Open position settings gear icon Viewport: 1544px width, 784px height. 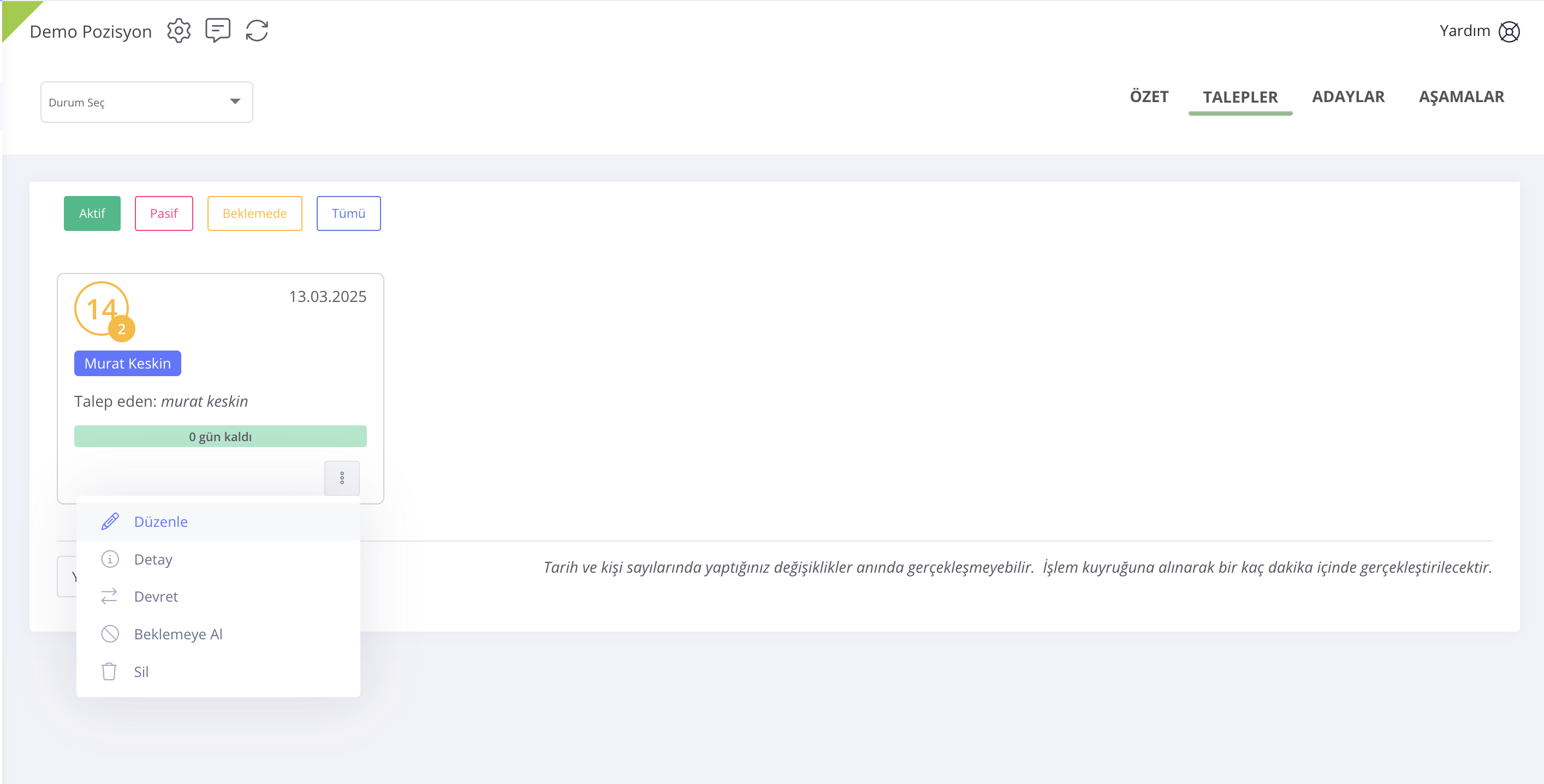[x=179, y=31]
